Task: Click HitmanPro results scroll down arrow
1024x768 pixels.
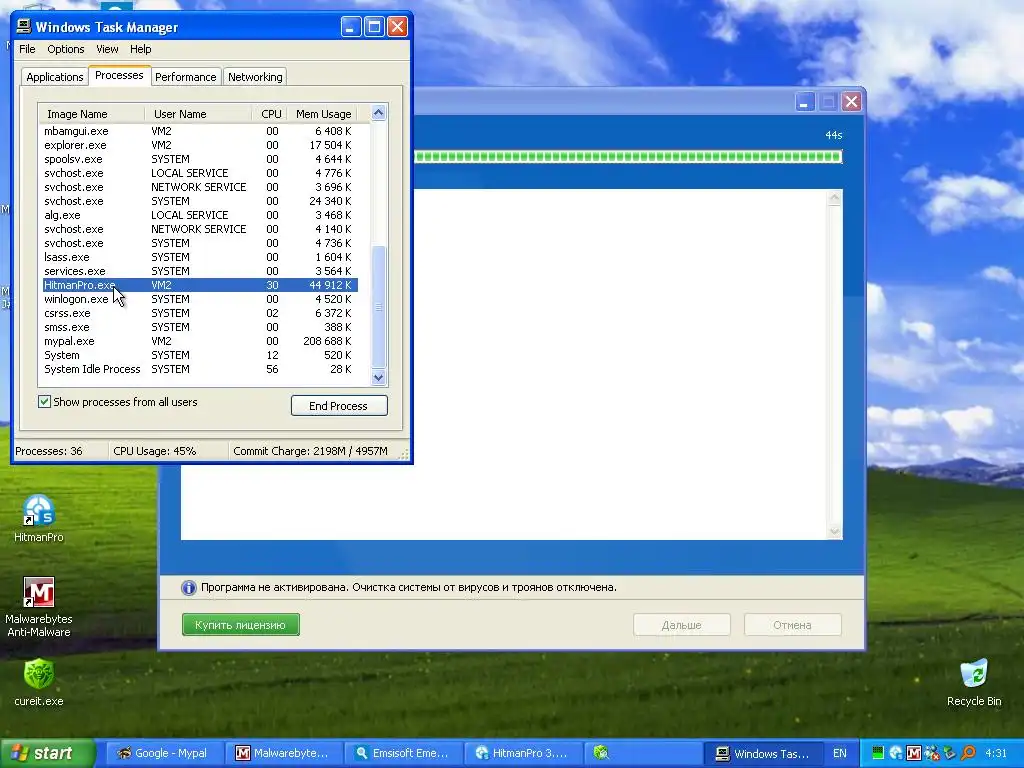Action: (x=835, y=532)
